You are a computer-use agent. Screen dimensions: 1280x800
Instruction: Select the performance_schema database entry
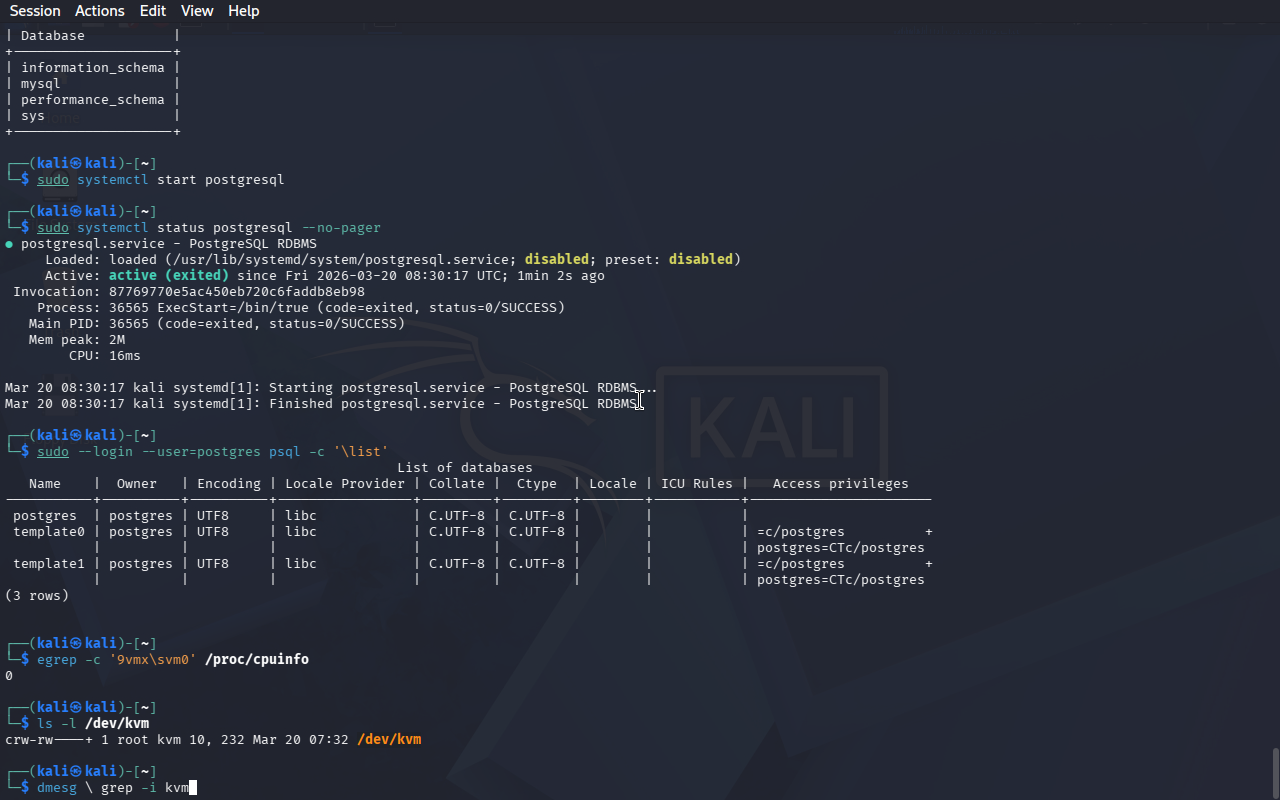(93, 100)
